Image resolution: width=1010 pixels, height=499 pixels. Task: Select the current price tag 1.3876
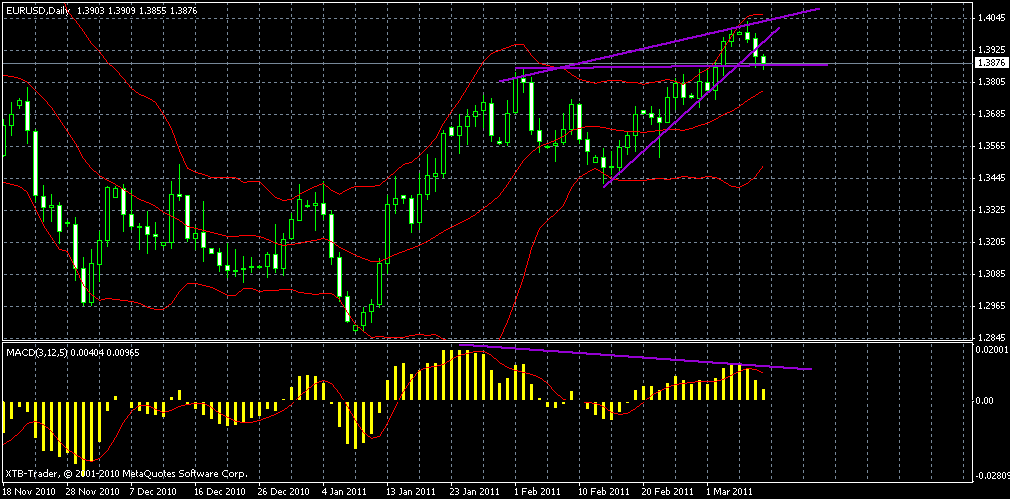click(991, 63)
